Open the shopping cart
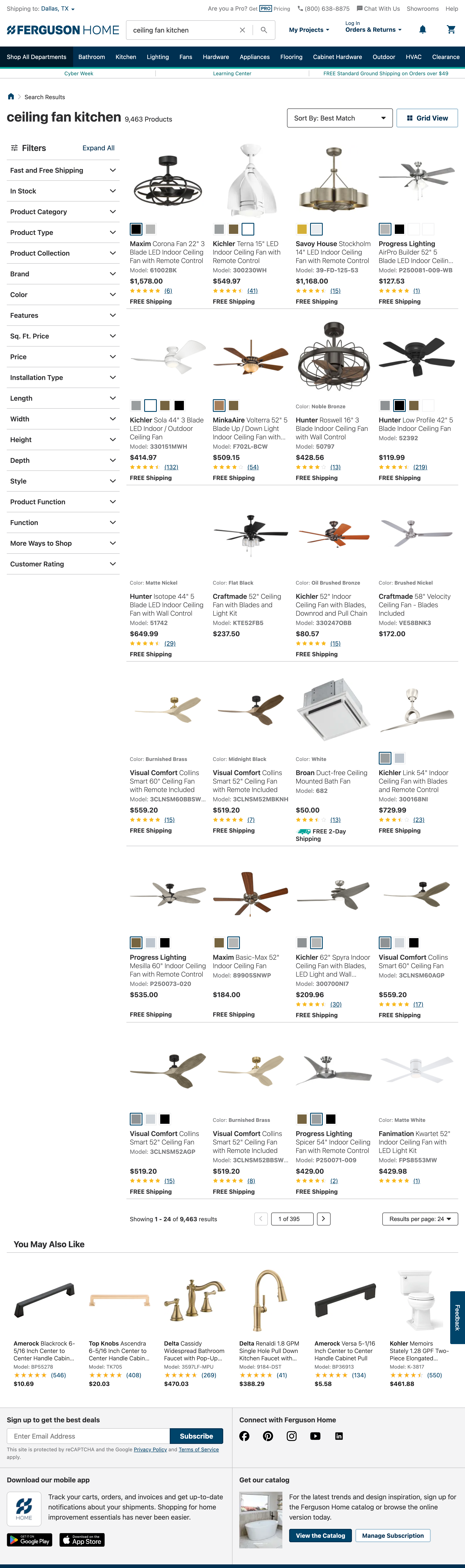 pos(450,29)
